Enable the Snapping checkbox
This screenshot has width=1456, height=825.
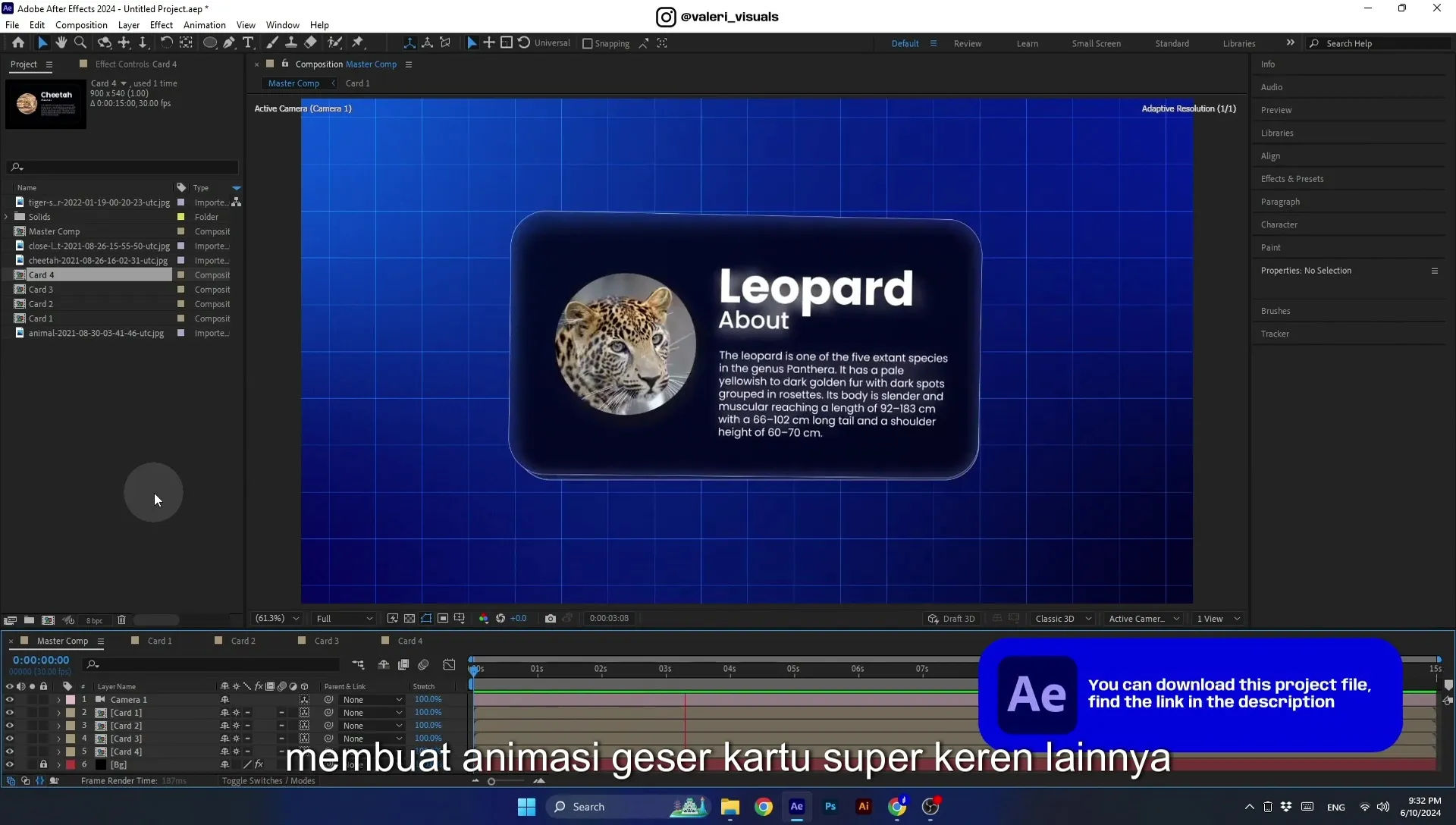tap(587, 44)
